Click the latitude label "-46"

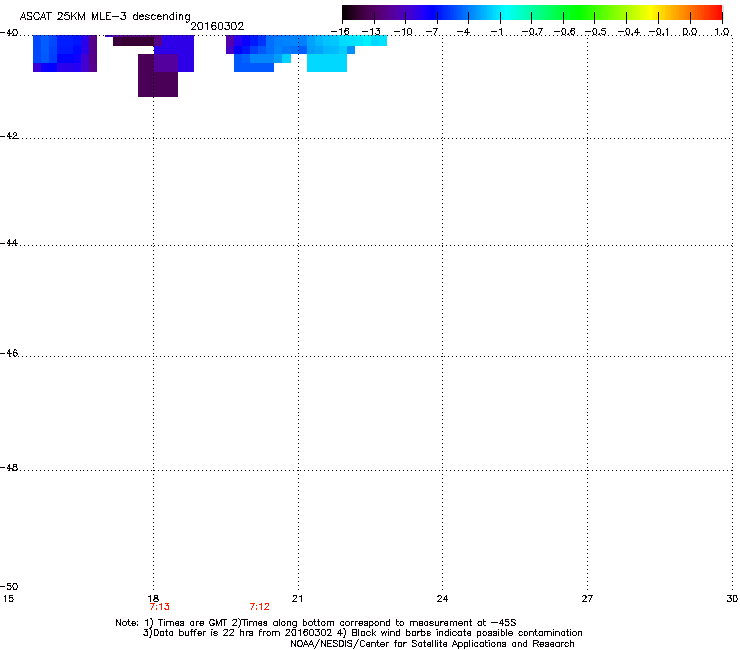coord(9,353)
